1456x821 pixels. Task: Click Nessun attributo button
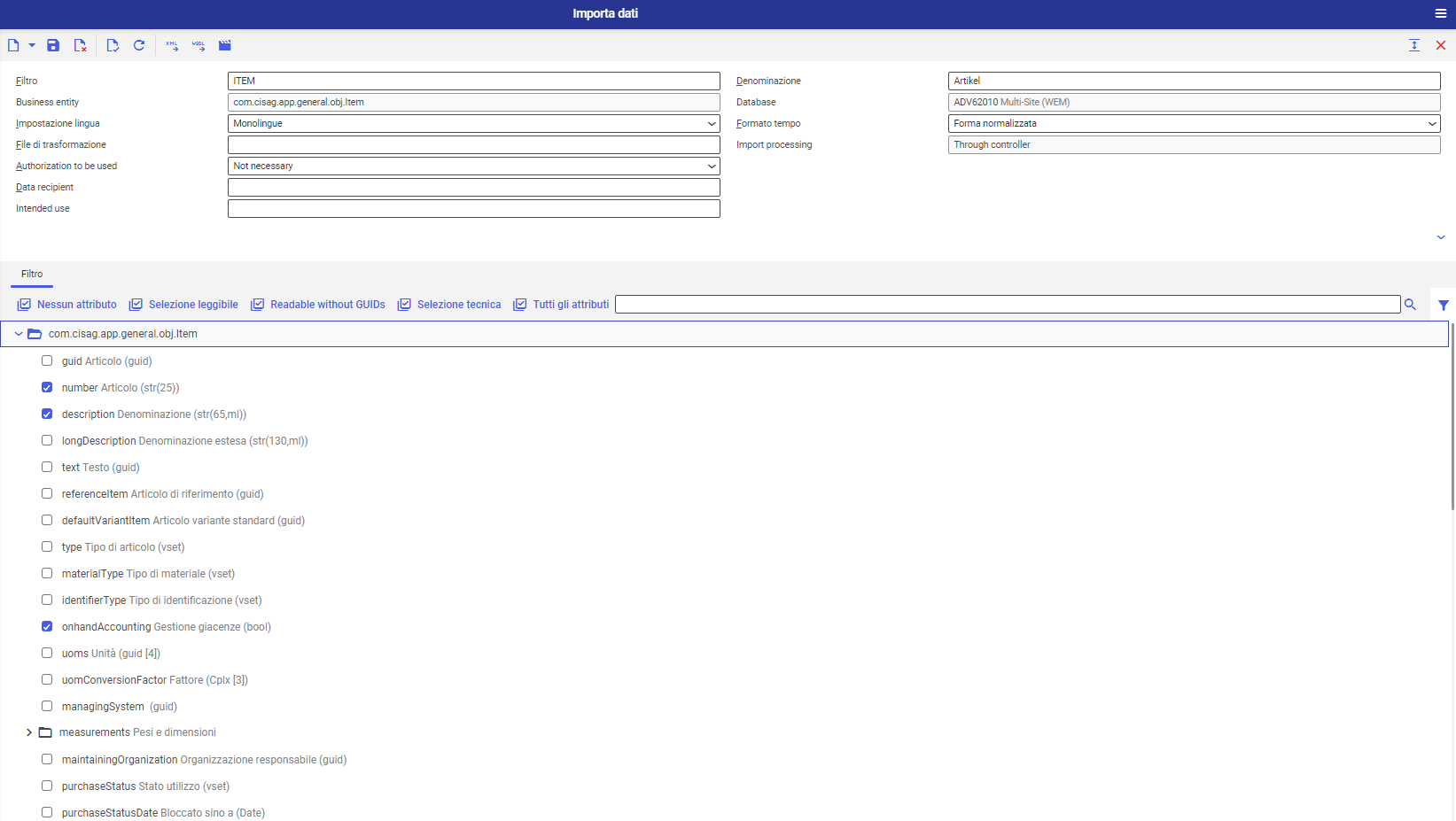coord(67,305)
